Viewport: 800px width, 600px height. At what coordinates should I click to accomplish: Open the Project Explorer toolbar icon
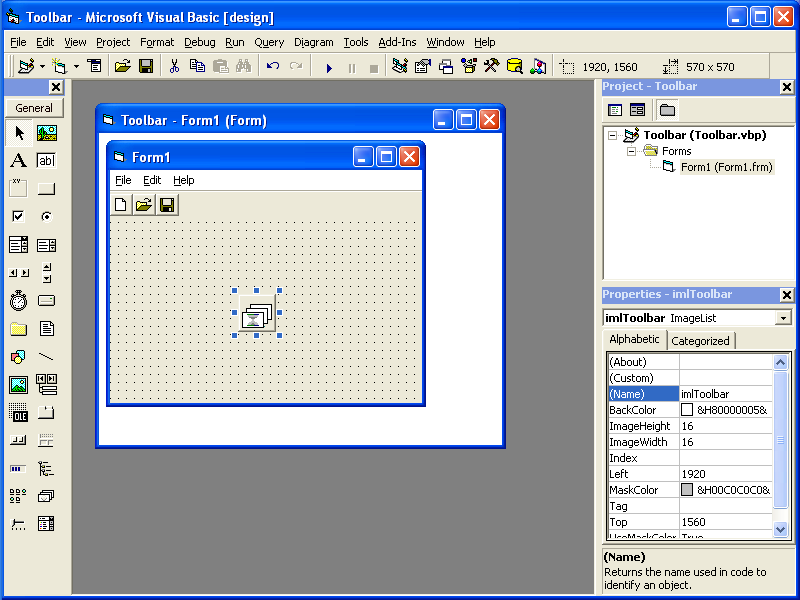(400, 66)
